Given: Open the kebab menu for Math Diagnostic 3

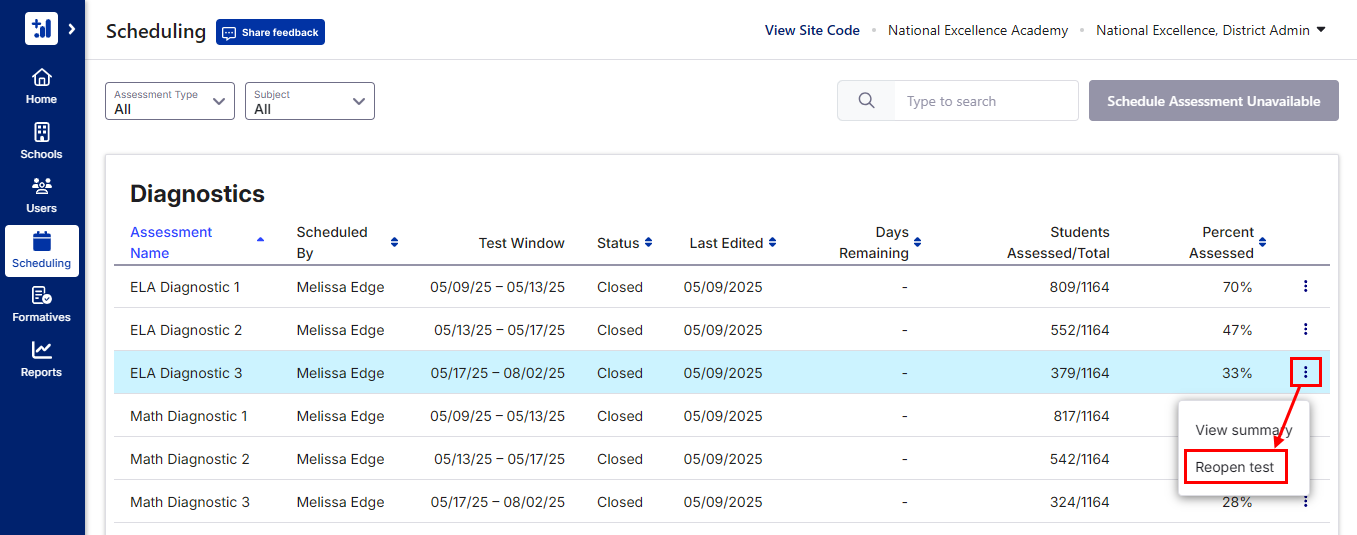Looking at the screenshot, I should [1305, 502].
